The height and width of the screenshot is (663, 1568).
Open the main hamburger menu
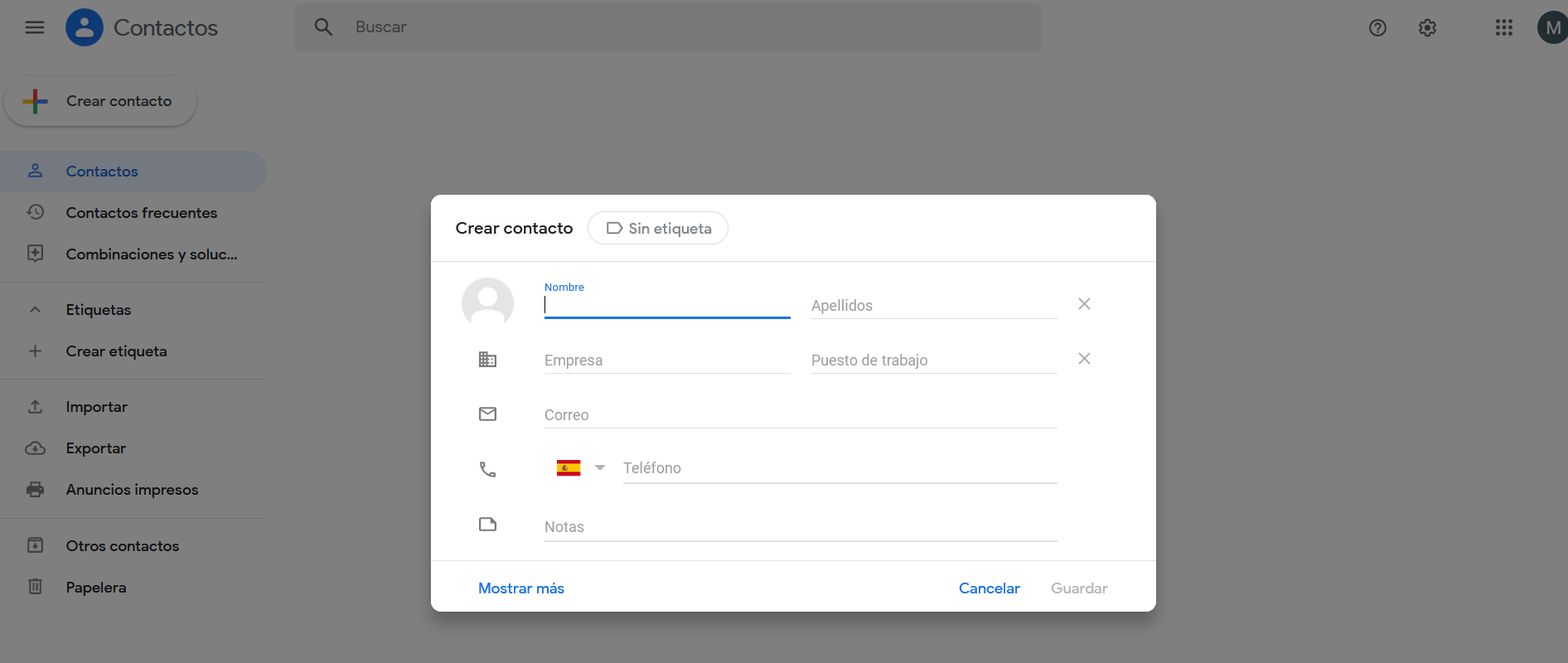tap(35, 27)
